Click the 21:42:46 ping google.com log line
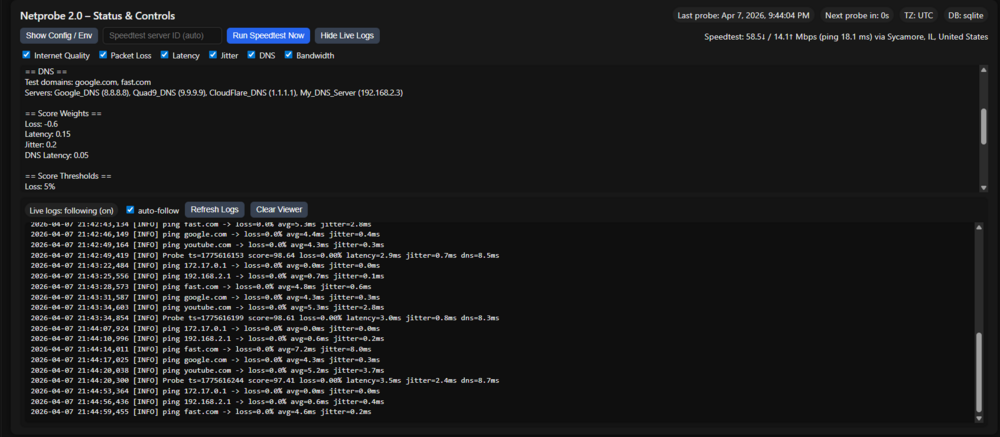Viewport: 1000px width, 437px height. click(205, 234)
